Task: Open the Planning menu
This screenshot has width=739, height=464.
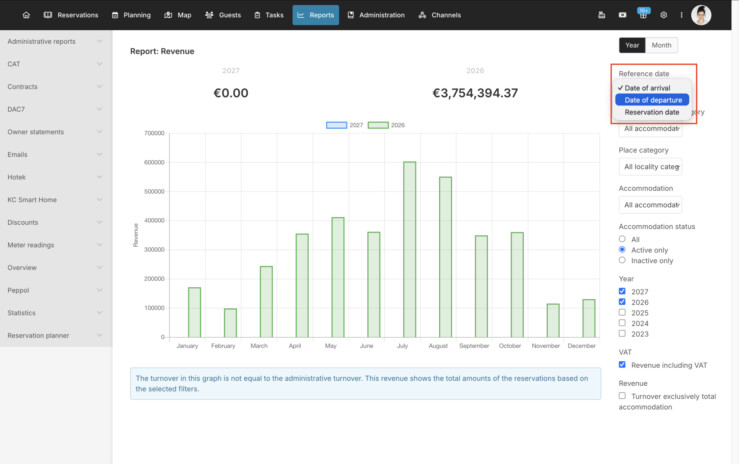Action: pyautogui.click(x=131, y=15)
